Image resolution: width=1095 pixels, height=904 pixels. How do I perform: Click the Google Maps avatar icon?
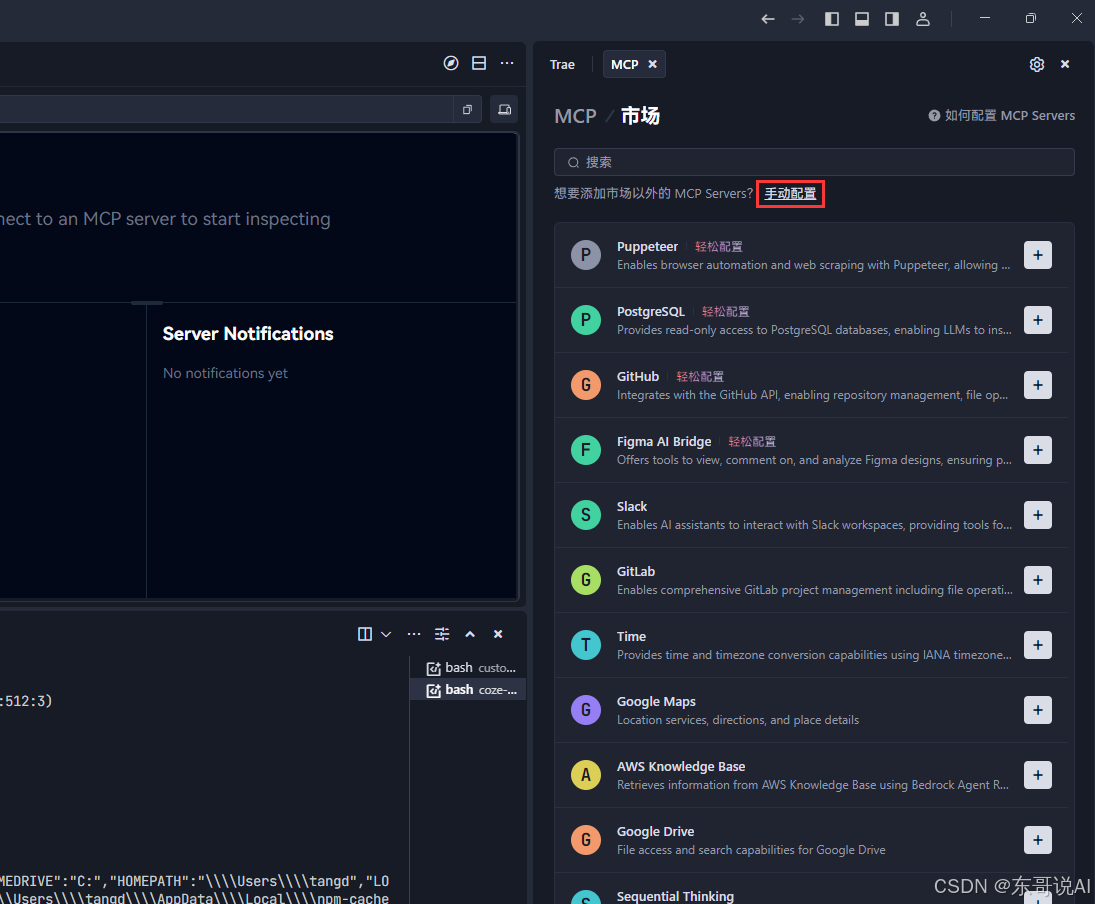coord(586,710)
